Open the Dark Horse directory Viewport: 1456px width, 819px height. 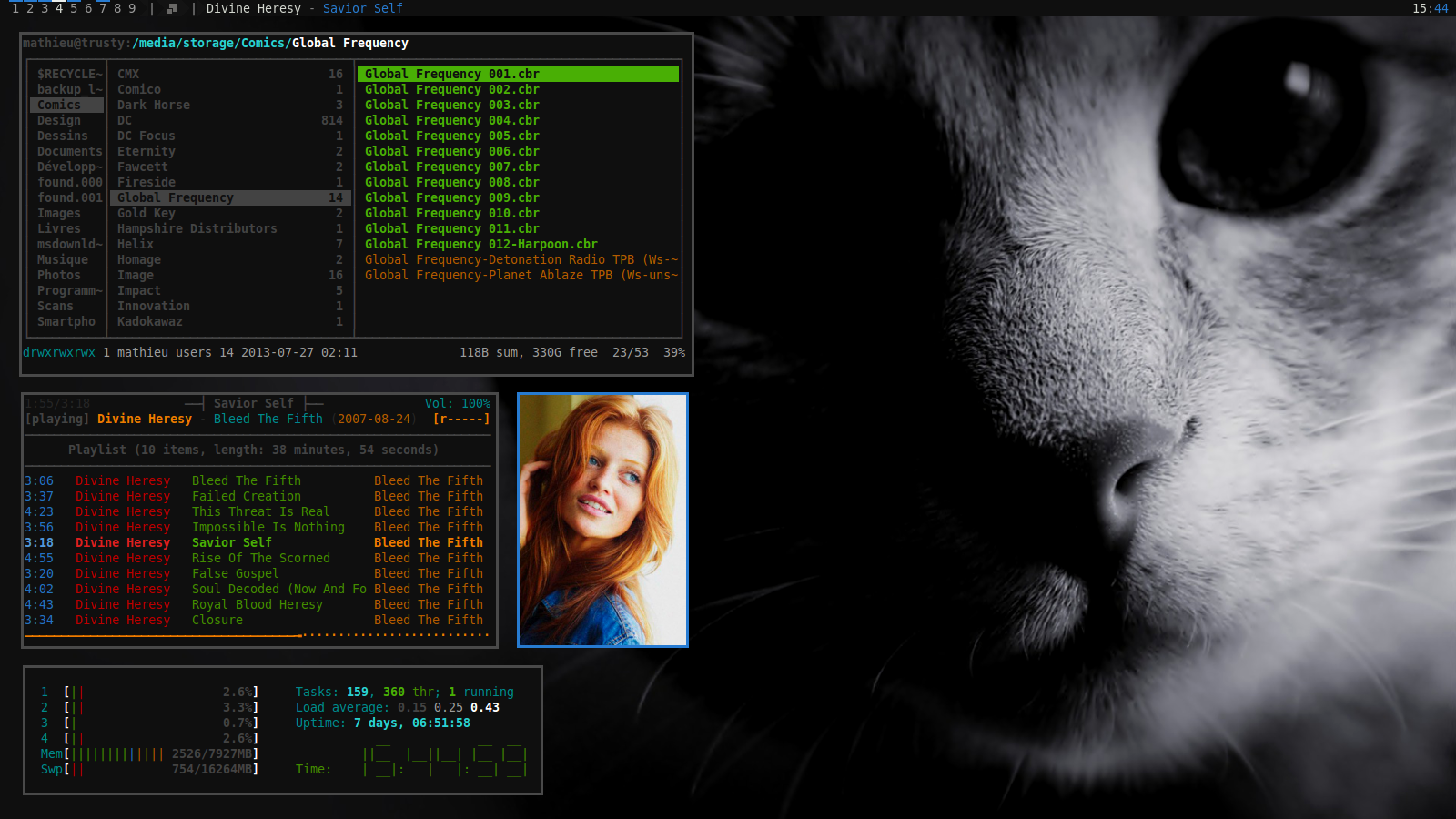click(x=229, y=105)
